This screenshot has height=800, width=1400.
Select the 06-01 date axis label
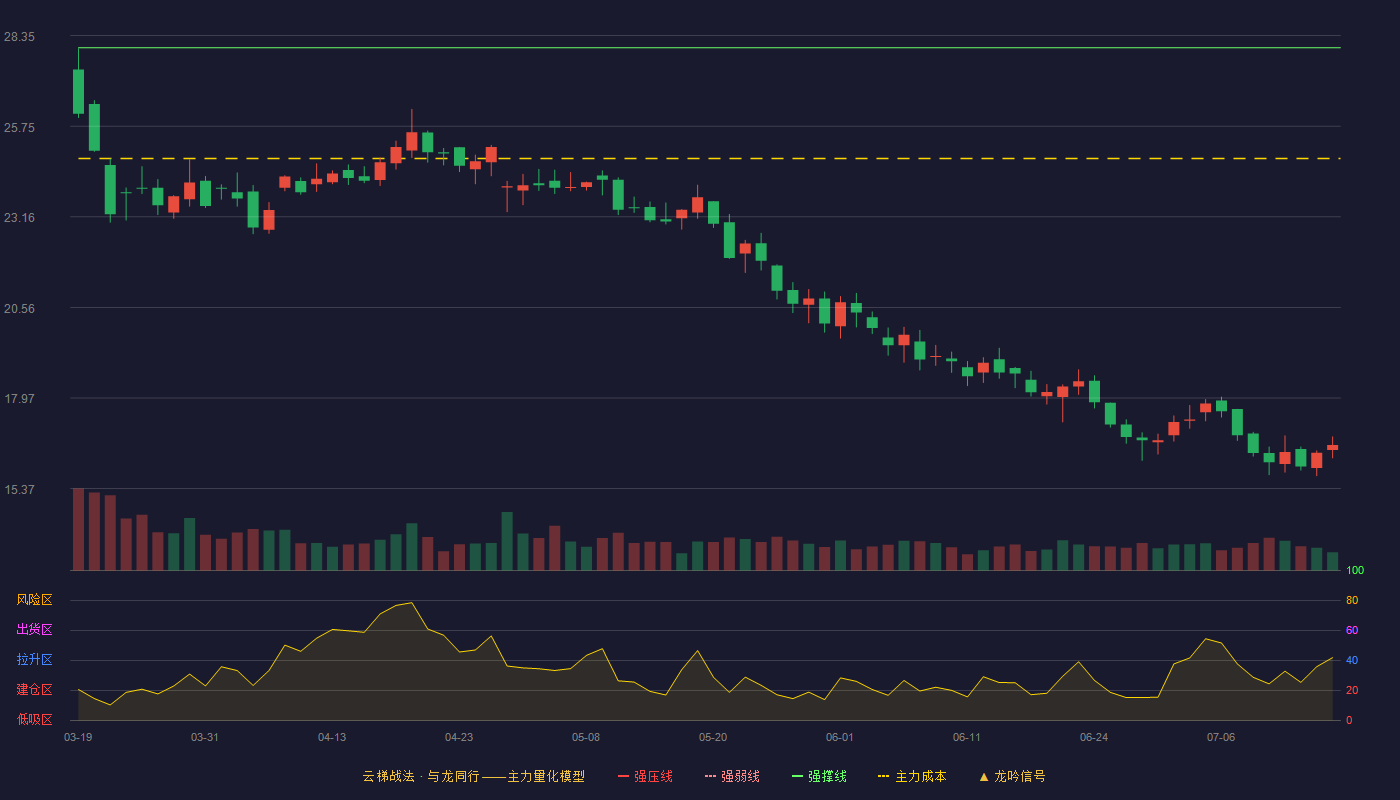click(840, 737)
